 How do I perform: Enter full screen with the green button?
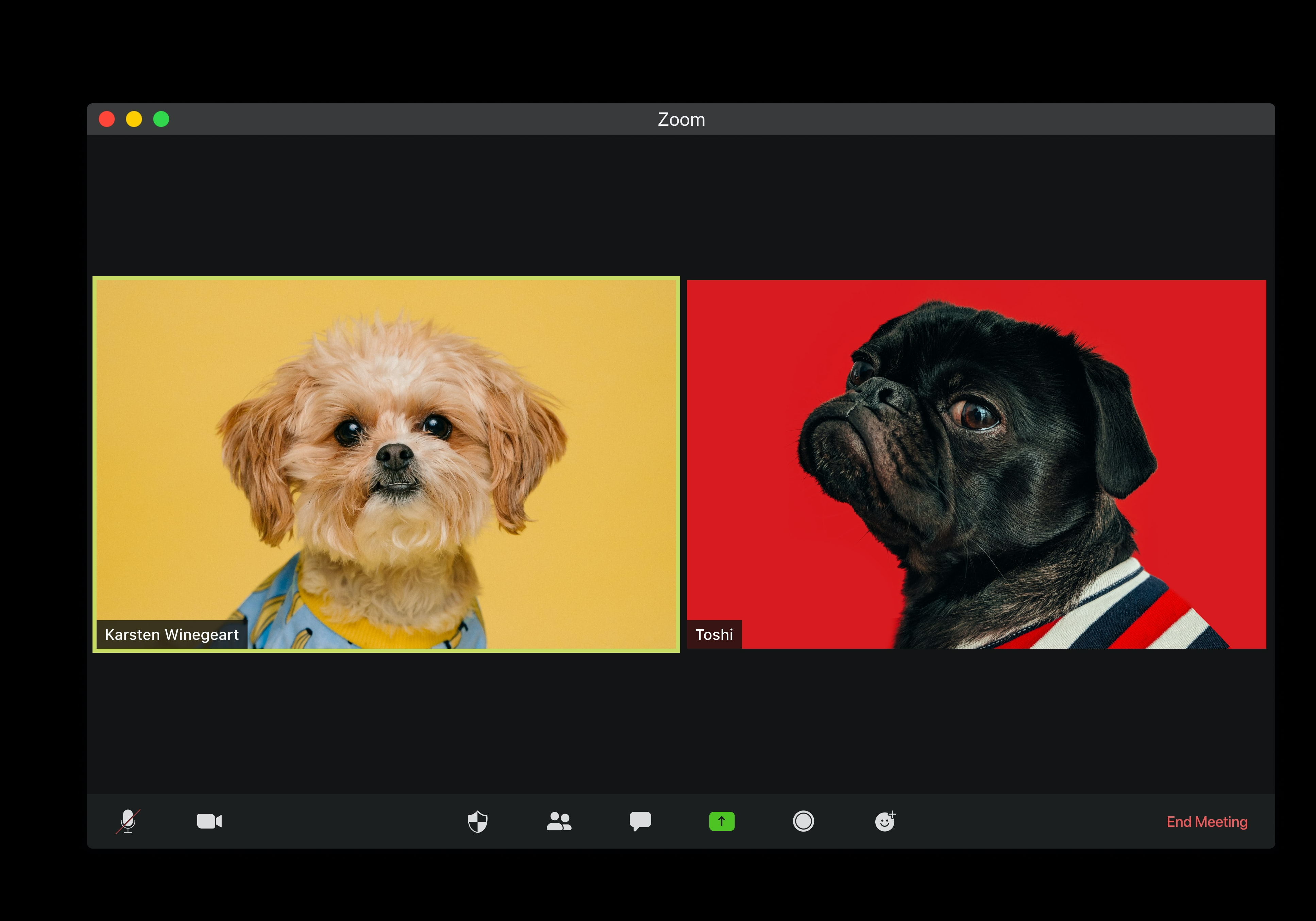161,119
